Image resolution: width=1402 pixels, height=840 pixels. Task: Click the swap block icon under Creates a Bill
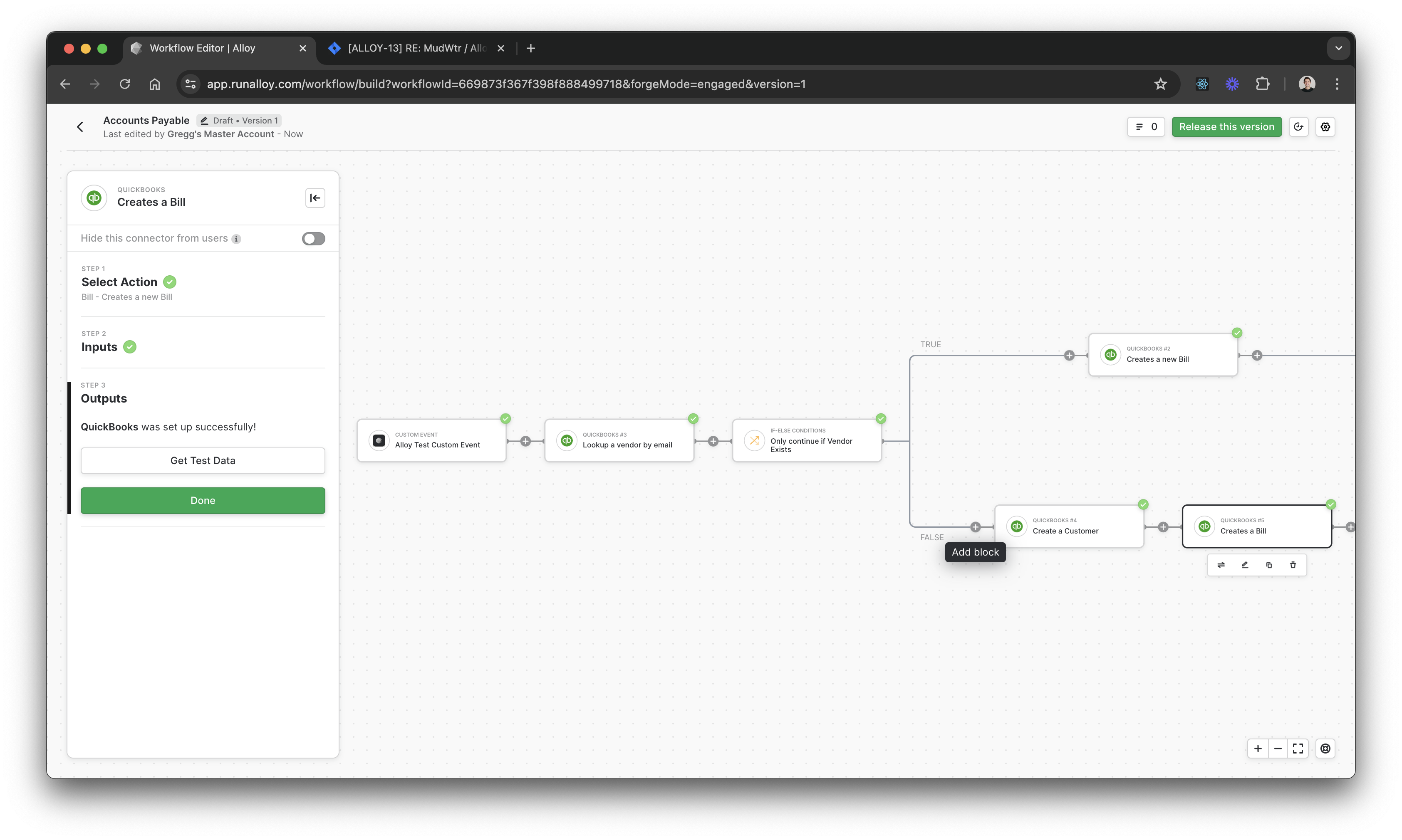coord(1221,565)
